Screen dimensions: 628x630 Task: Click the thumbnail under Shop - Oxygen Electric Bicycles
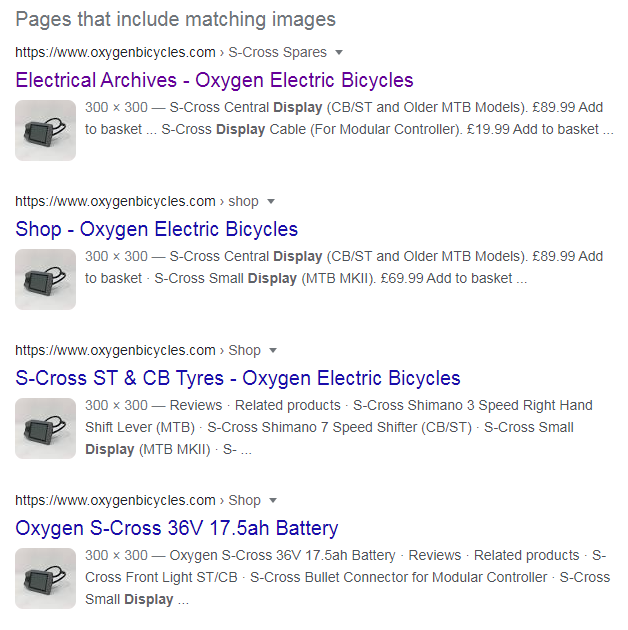[45, 279]
